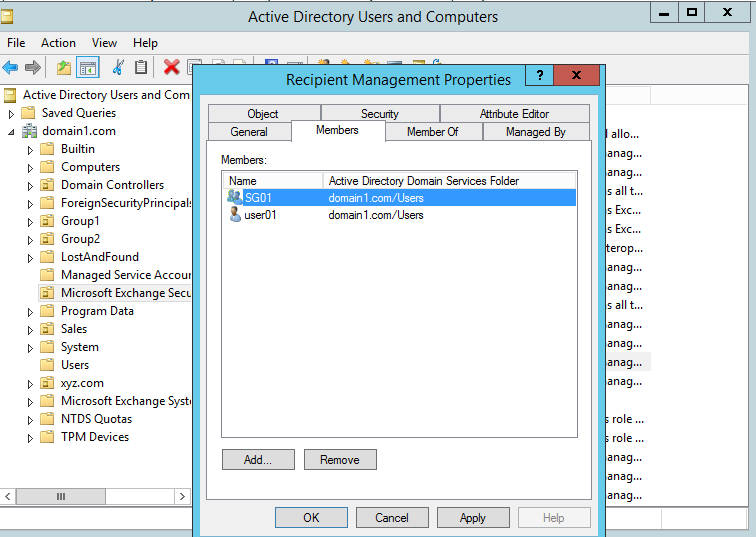This screenshot has height=537, width=756.
Task: Switch to the Managed By tab
Action: point(536,132)
